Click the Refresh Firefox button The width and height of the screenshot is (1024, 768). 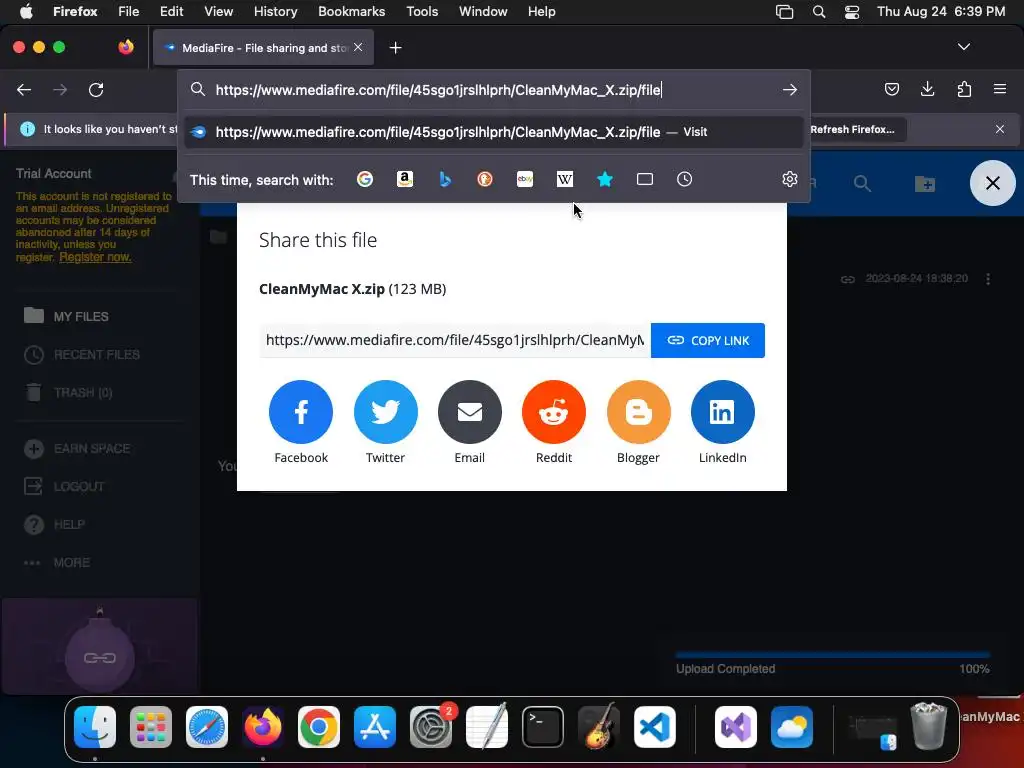point(852,129)
